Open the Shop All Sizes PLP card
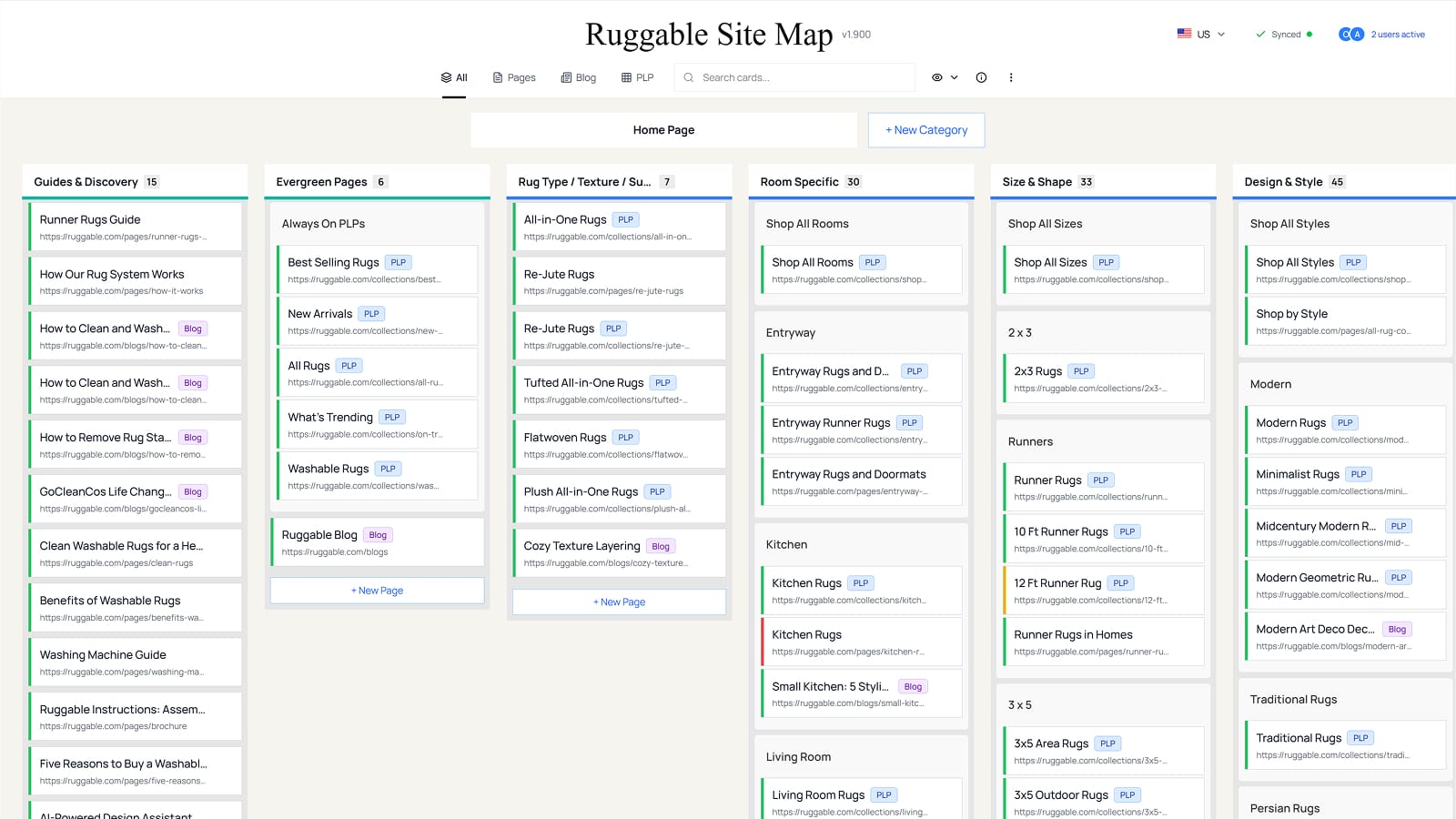This screenshot has height=819, width=1456. (1104, 269)
